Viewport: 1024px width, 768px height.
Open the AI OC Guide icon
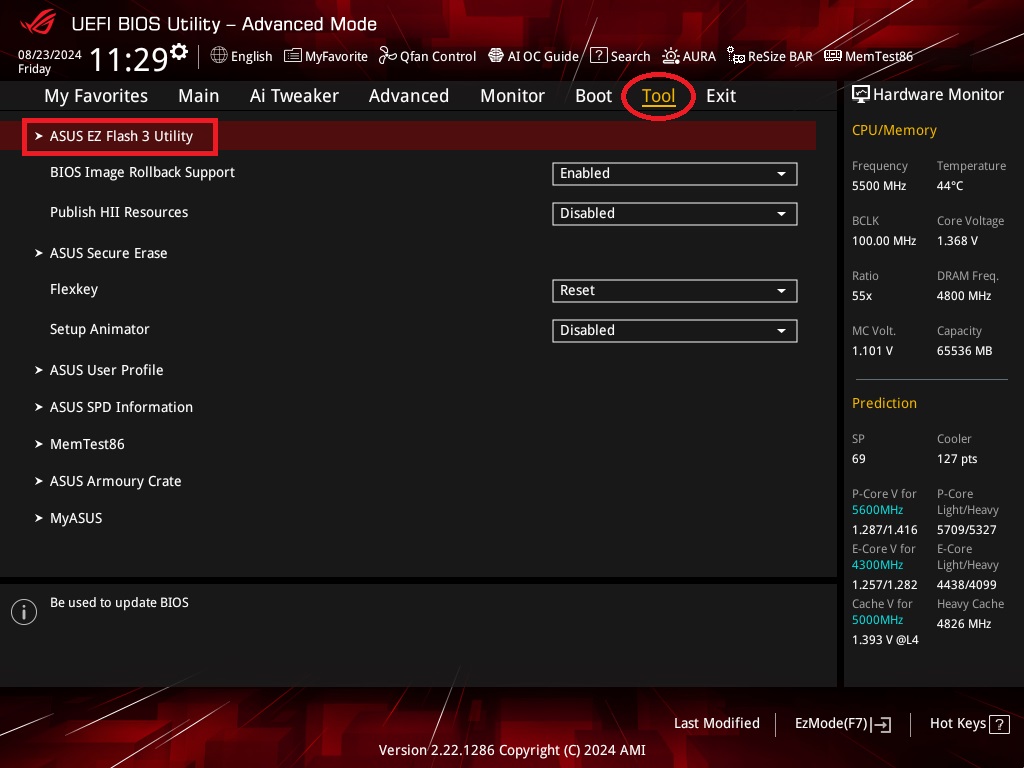point(496,56)
